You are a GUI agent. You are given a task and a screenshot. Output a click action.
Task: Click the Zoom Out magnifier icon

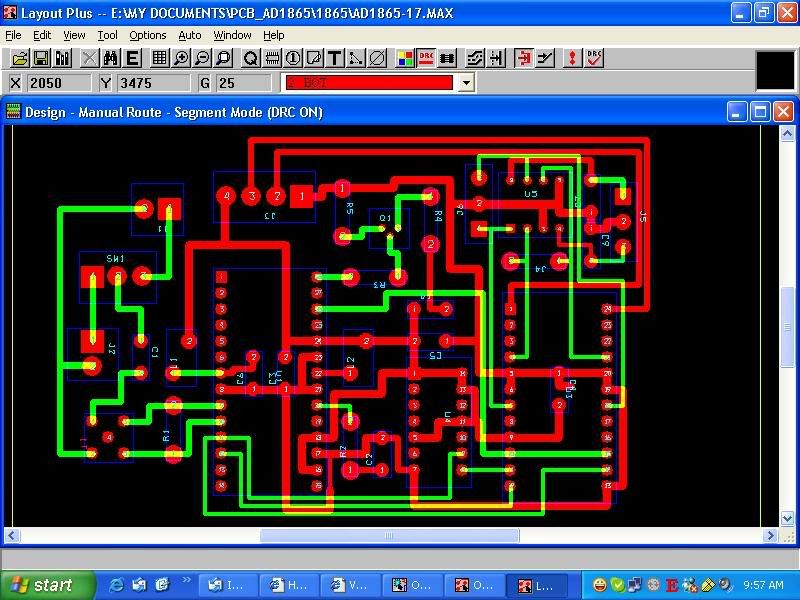click(203, 58)
